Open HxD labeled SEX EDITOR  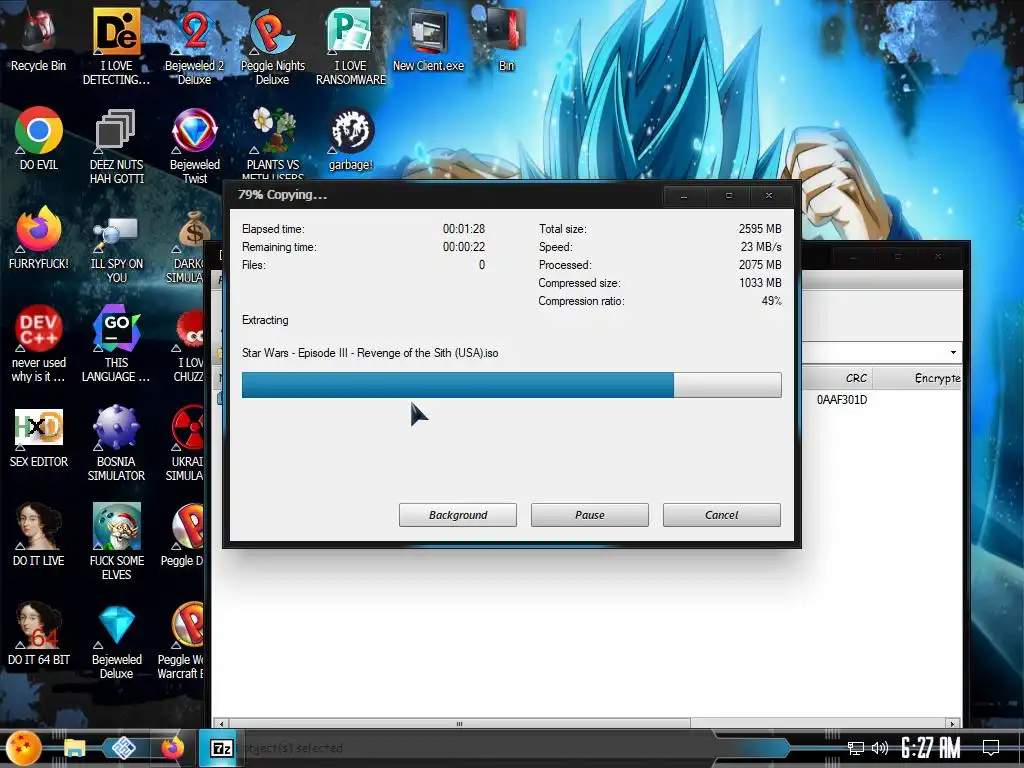(39, 436)
